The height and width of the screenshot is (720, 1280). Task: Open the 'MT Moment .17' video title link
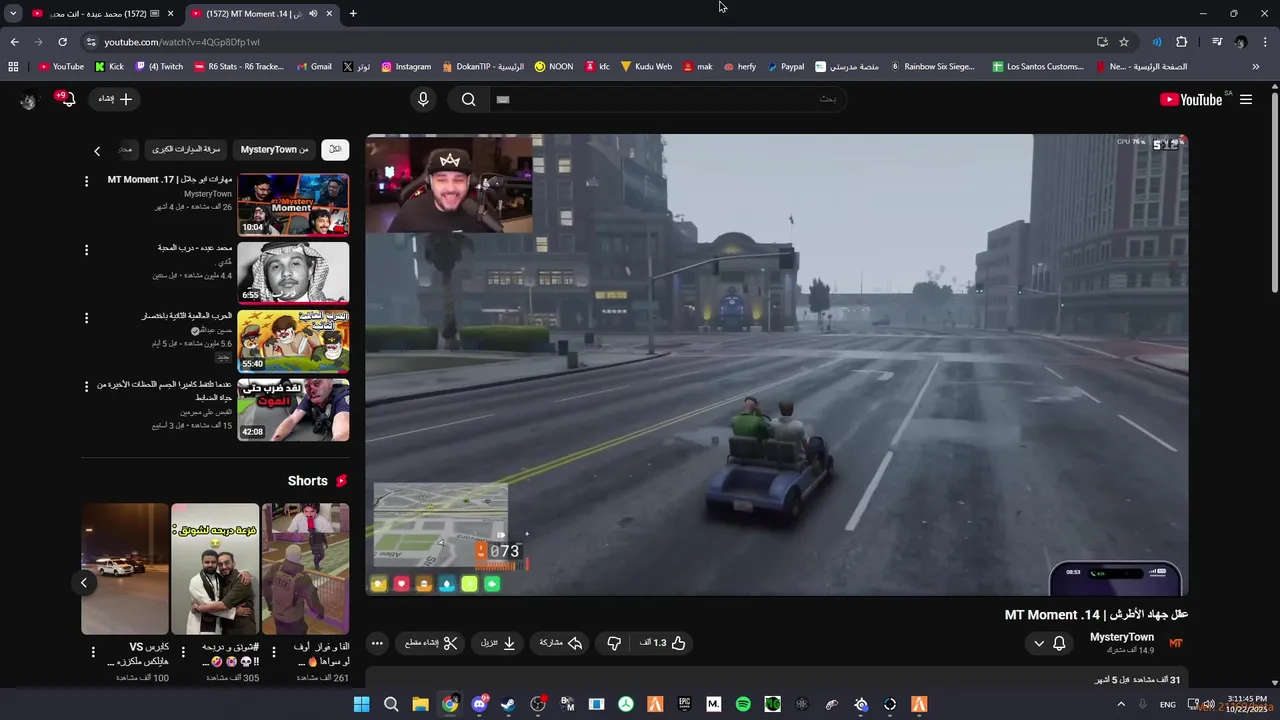[170, 180]
